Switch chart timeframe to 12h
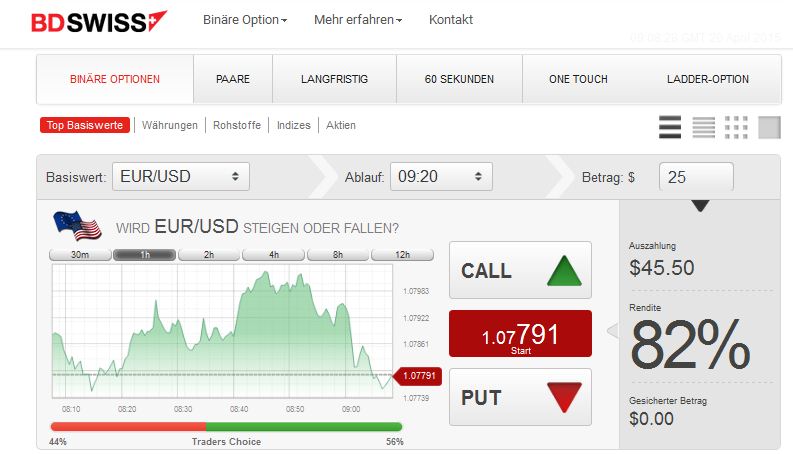Viewport: 793px width, 454px height. (403, 254)
